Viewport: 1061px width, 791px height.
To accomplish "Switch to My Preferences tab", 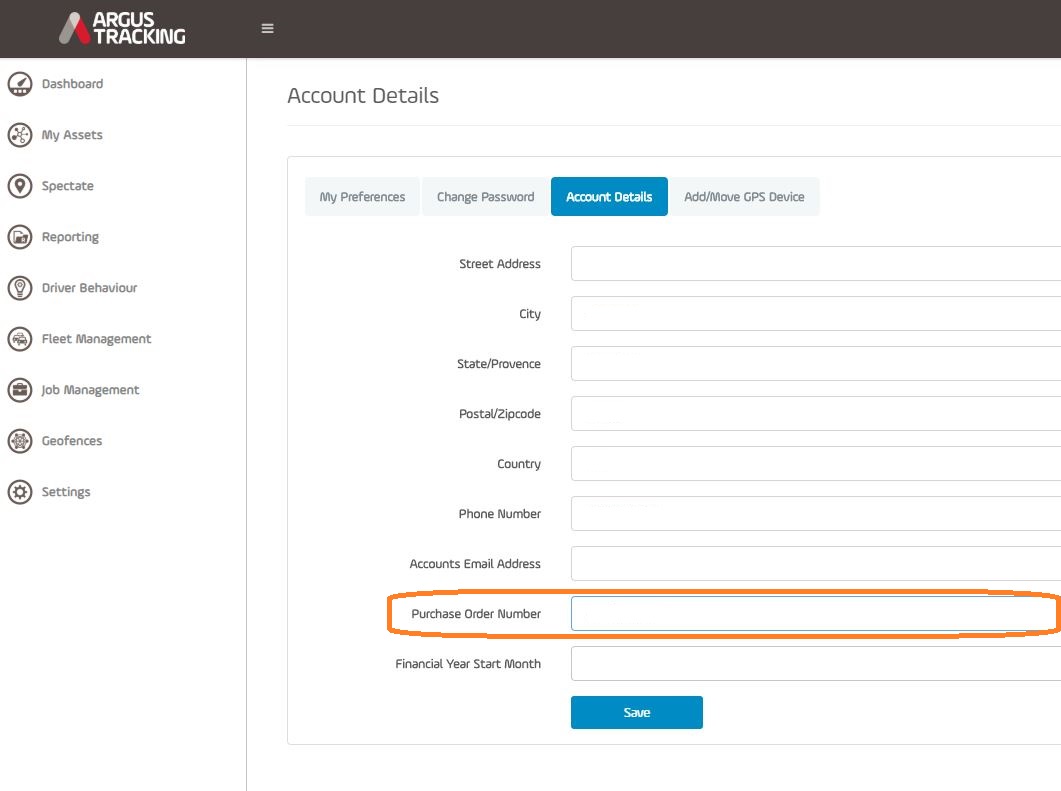I will (362, 196).
